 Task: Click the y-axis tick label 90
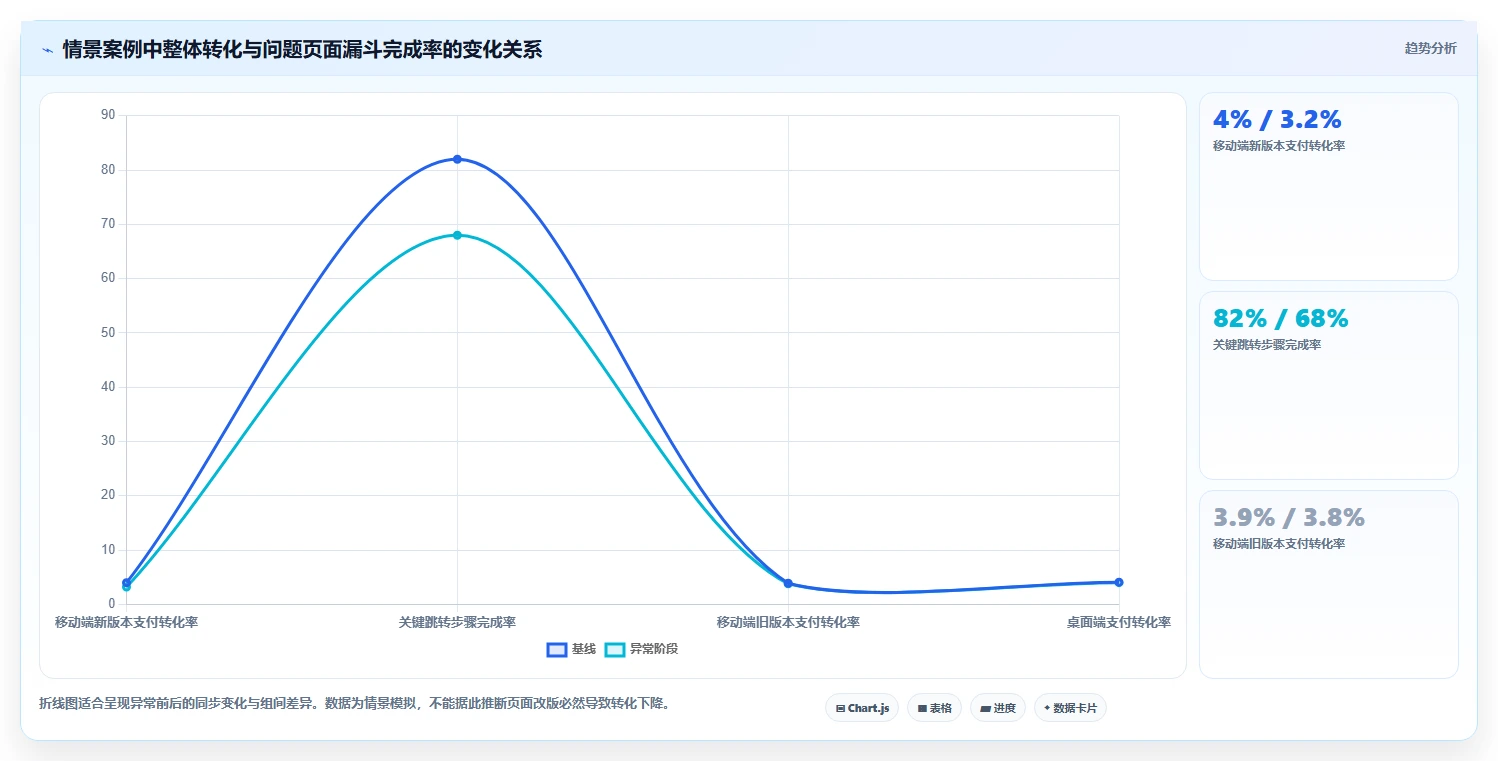coord(108,115)
